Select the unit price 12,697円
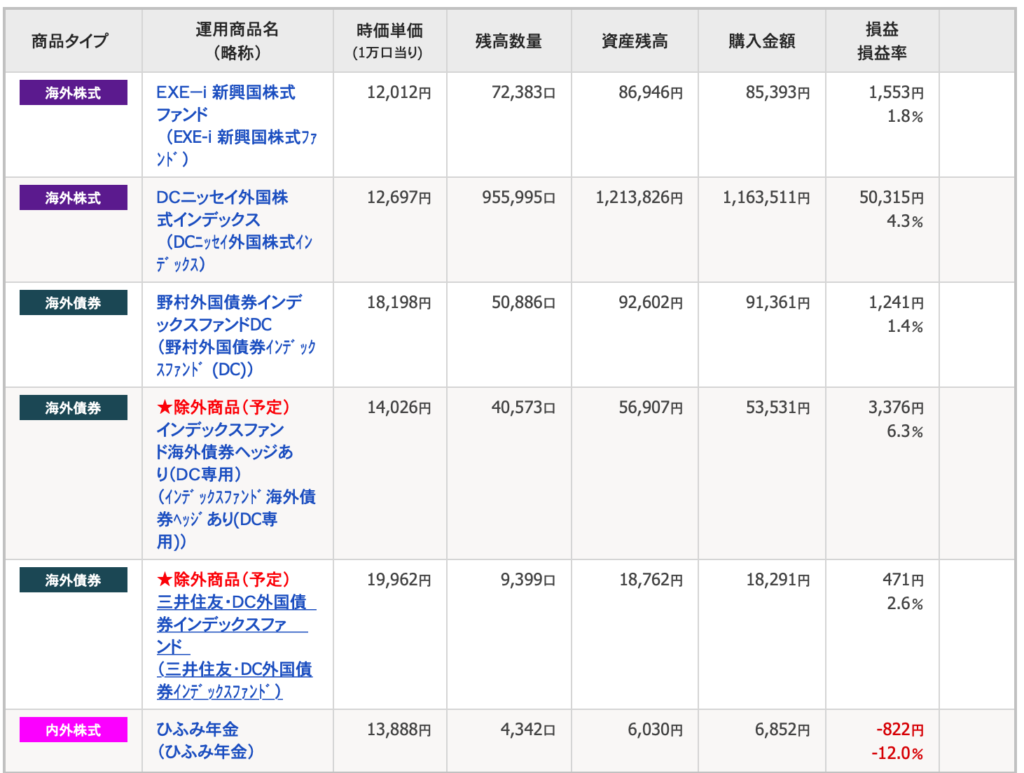Screen dimensions: 1024x773 399,198
